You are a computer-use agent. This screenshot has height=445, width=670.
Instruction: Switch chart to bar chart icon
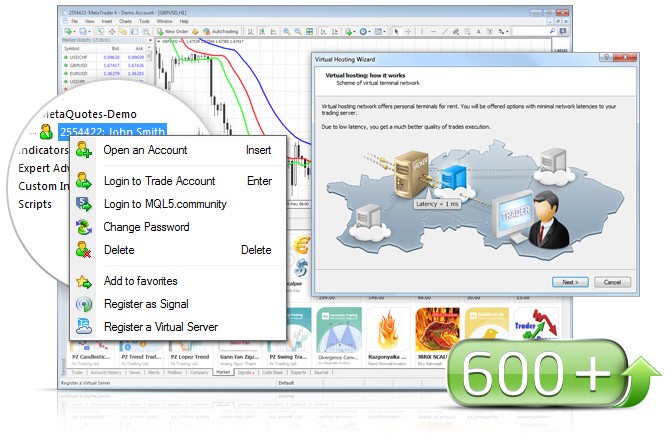(x=250, y=32)
